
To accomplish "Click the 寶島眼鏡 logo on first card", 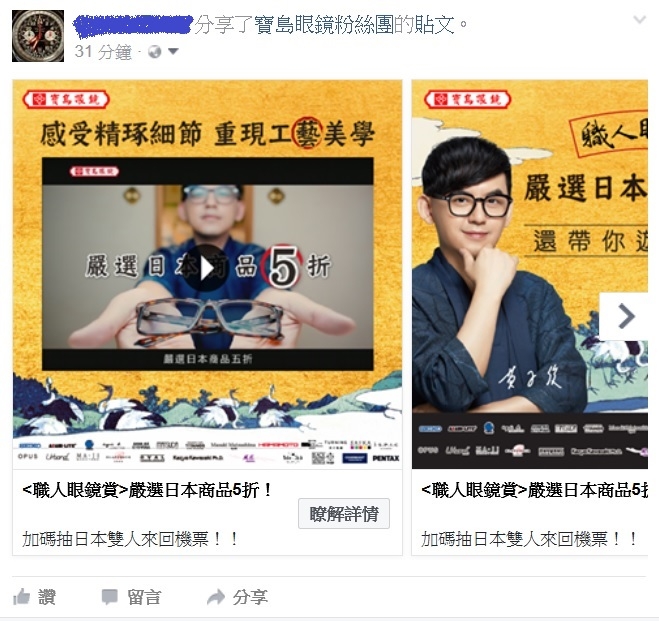I will tap(66, 100).
